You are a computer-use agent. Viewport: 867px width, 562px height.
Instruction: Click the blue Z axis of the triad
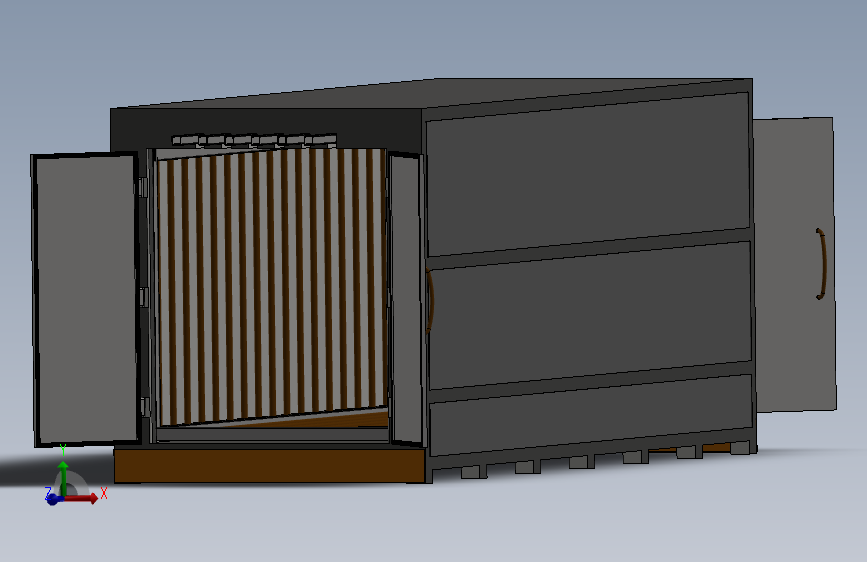pyautogui.click(x=52, y=499)
